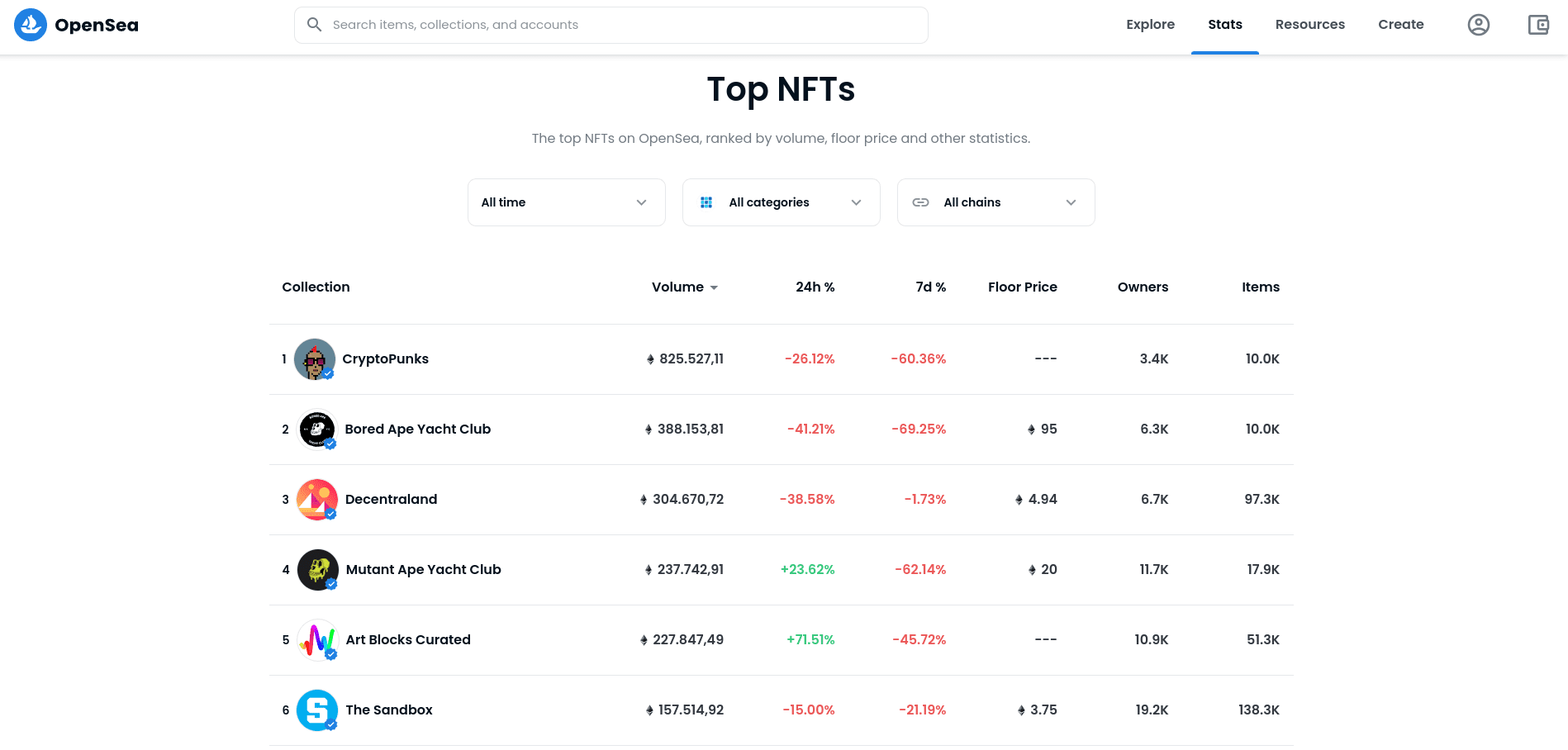Image resolution: width=1568 pixels, height=750 pixels.
Task: Click the Art Blocks volume 227.847,49
Action: click(688, 640)
